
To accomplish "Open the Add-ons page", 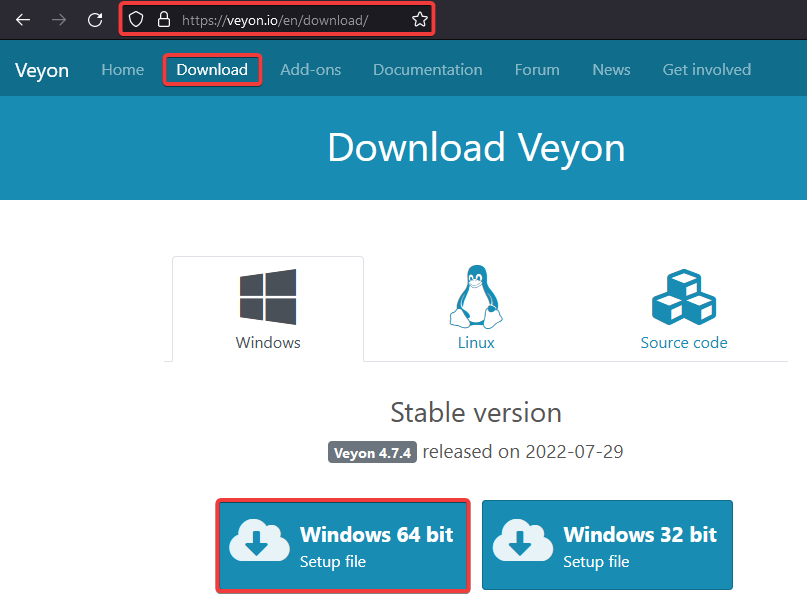I will [310, 70].
